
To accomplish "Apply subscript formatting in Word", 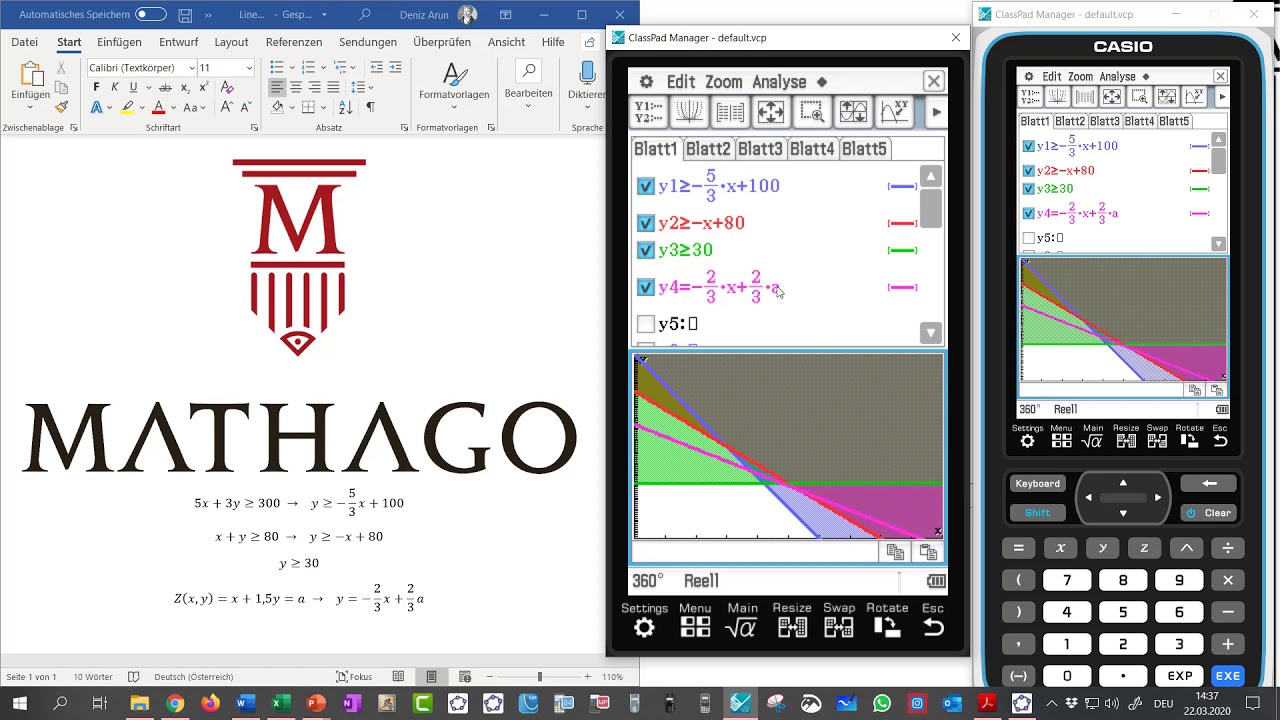I will tap(185, 88).
